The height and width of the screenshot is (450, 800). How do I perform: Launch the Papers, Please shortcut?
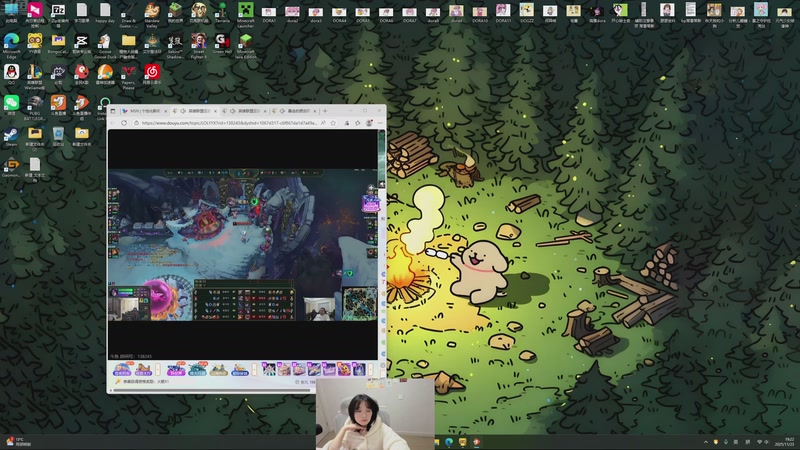coord(128,77)
